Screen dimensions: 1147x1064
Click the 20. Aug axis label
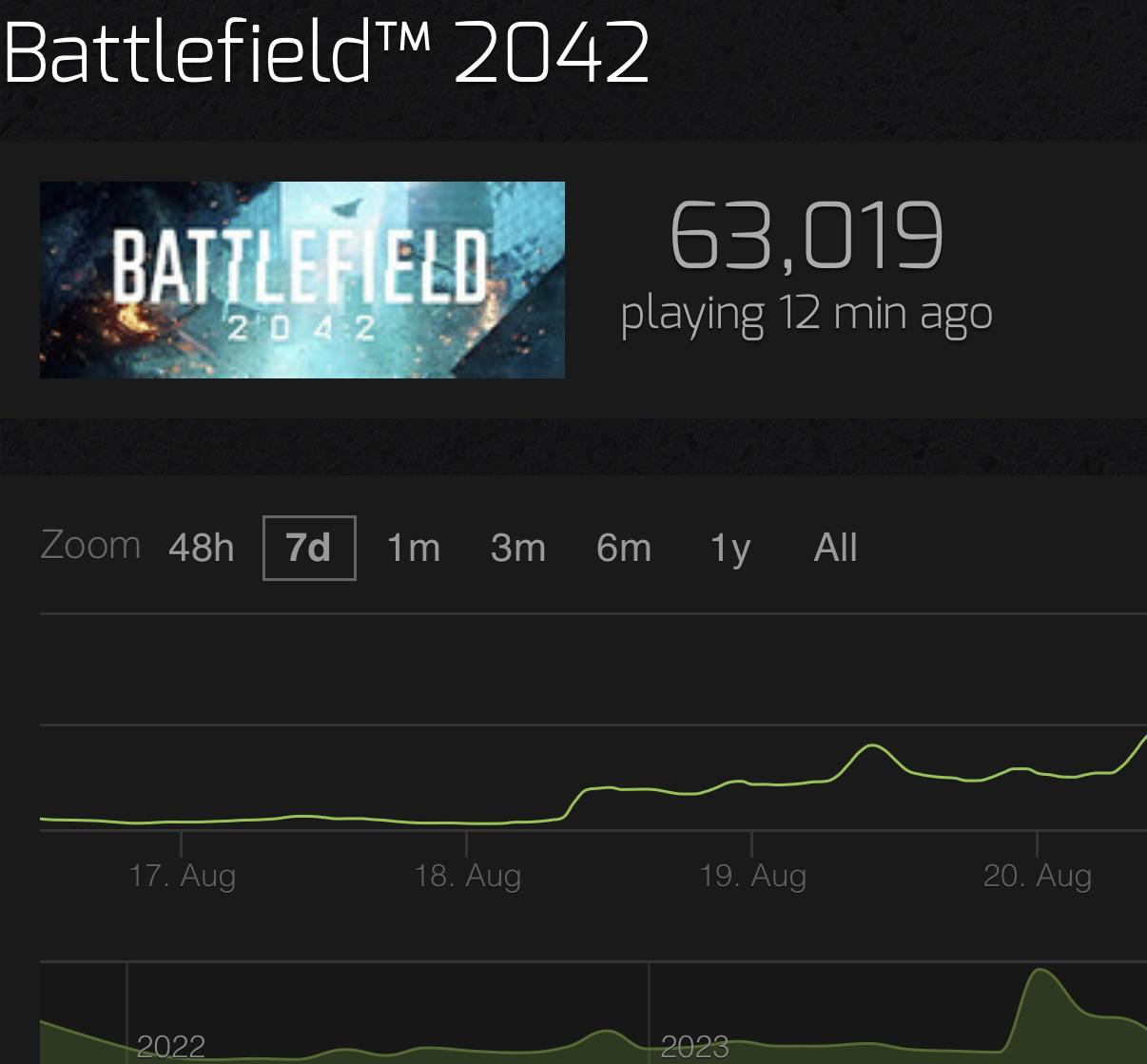point(1037,876)
